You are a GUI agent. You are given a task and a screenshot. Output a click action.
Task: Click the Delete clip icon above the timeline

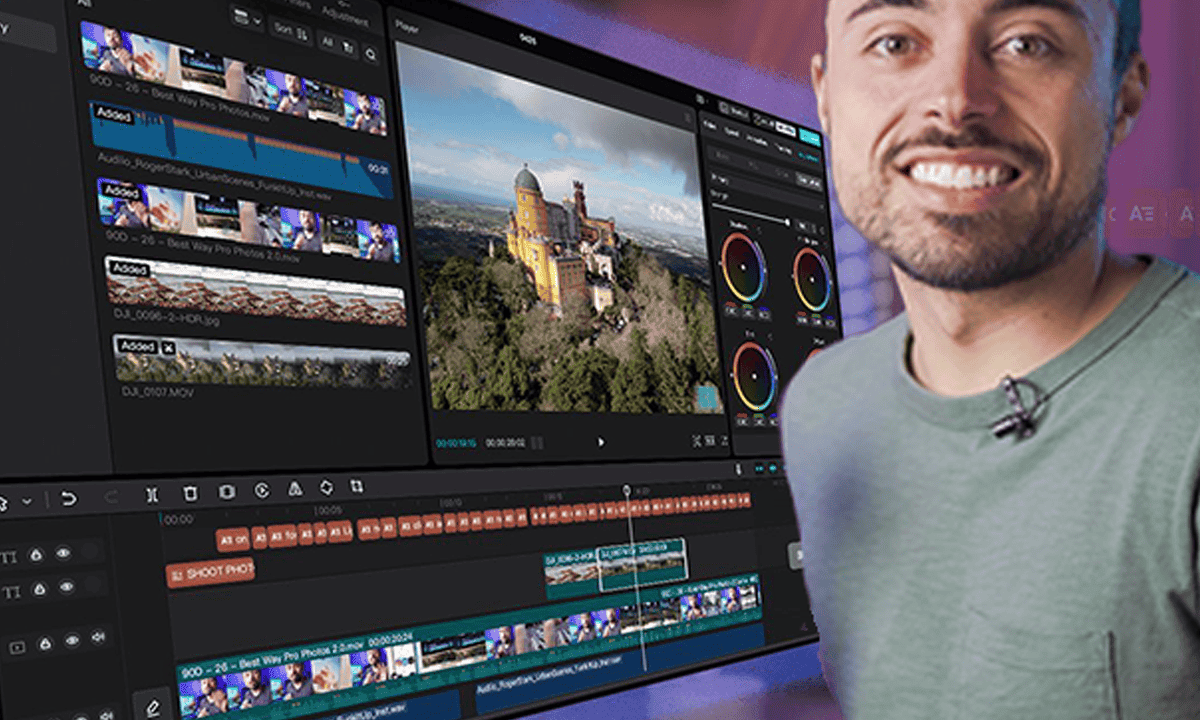[x=190, y=490]
